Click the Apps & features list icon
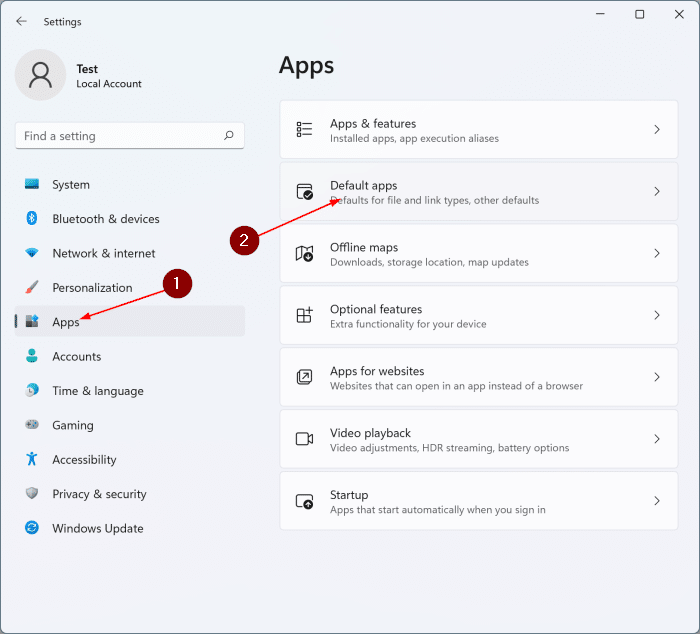The image size is (700, 634). tap(304, 129)
